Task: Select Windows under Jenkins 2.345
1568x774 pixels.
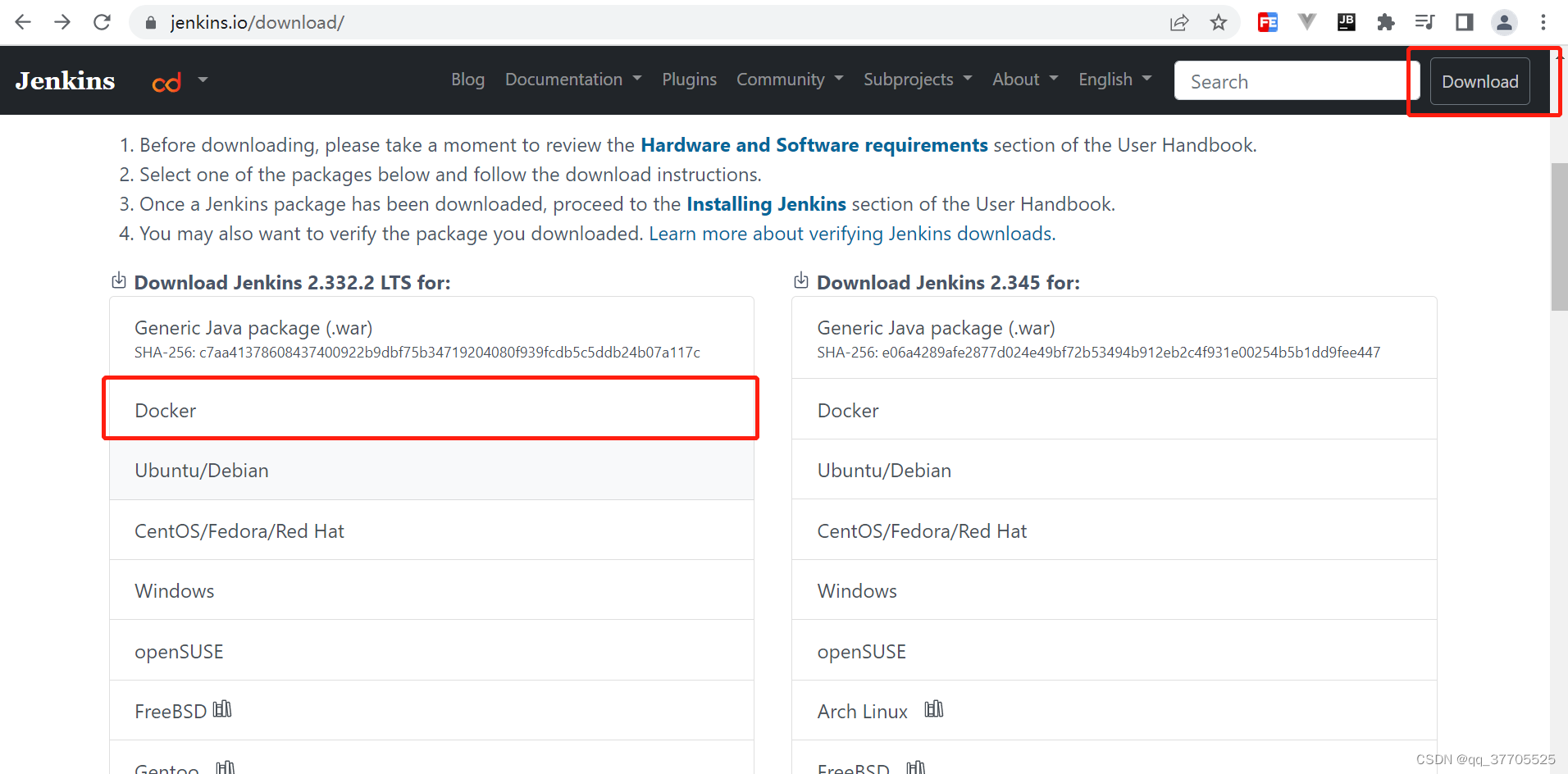Action: (x=1114, y=590)
